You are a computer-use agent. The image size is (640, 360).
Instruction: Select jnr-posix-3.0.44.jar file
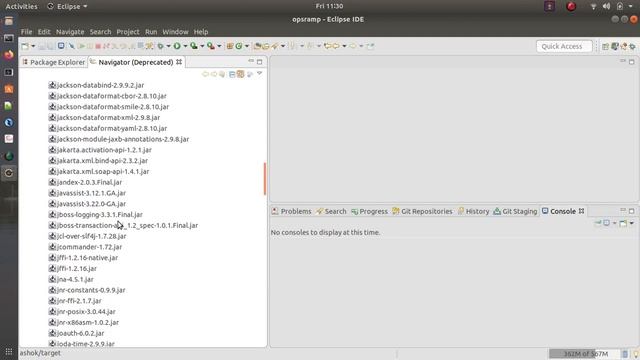coord(82,311)
